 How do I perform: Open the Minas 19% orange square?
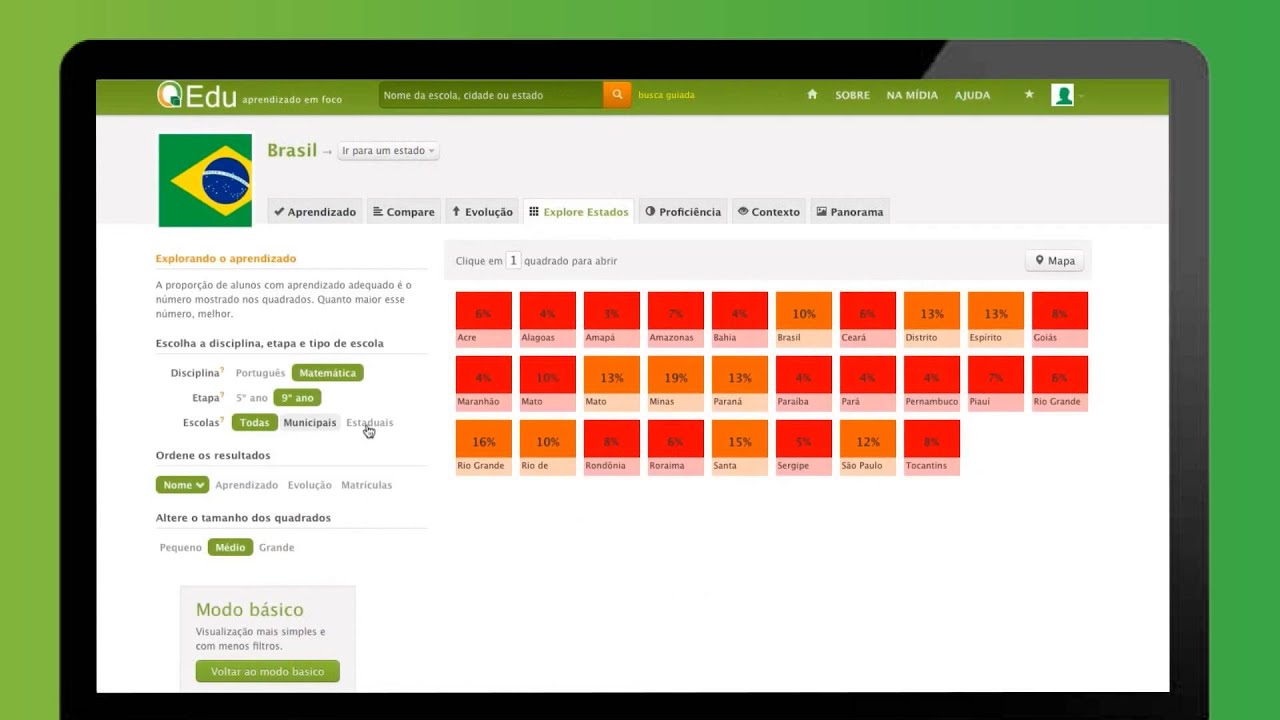[676, 384]
